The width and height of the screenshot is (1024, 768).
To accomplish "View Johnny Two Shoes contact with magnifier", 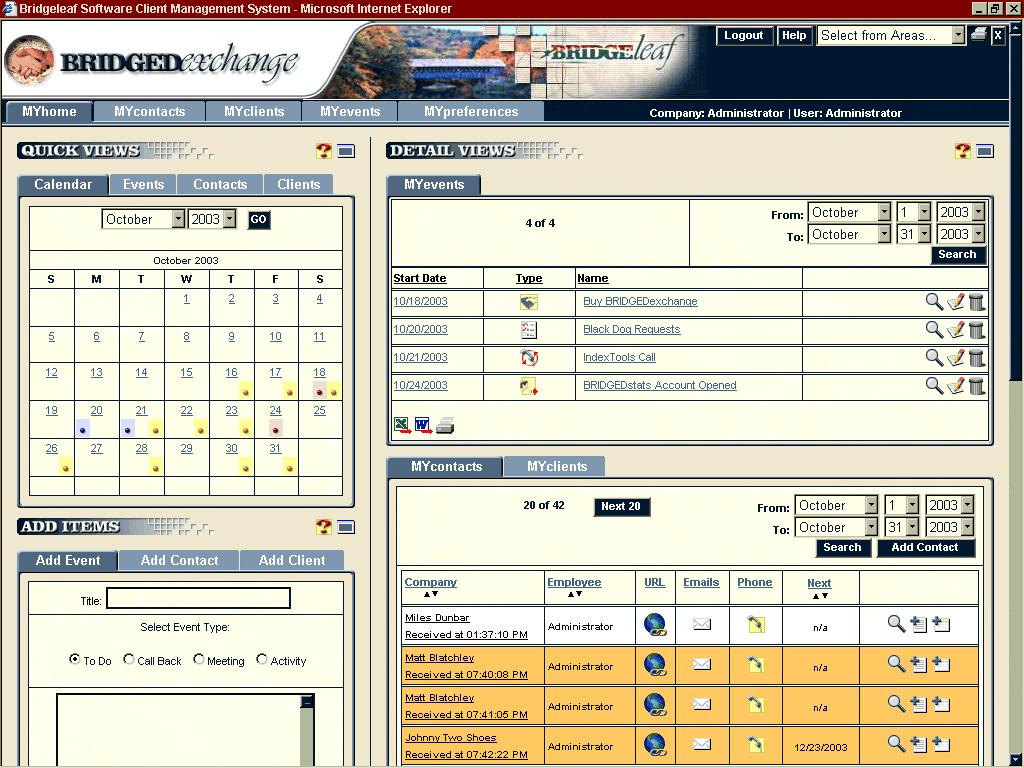I will point(896,744).
